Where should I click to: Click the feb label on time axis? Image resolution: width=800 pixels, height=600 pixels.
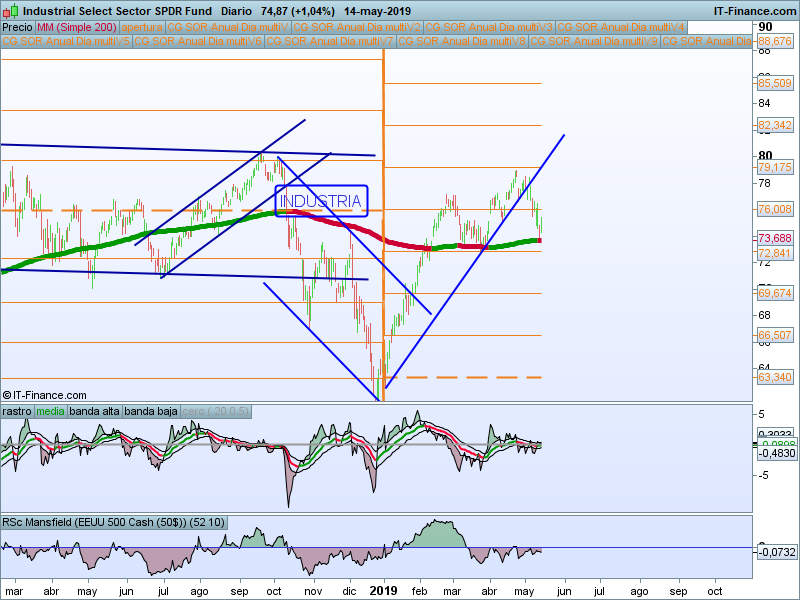click(419, 591)
